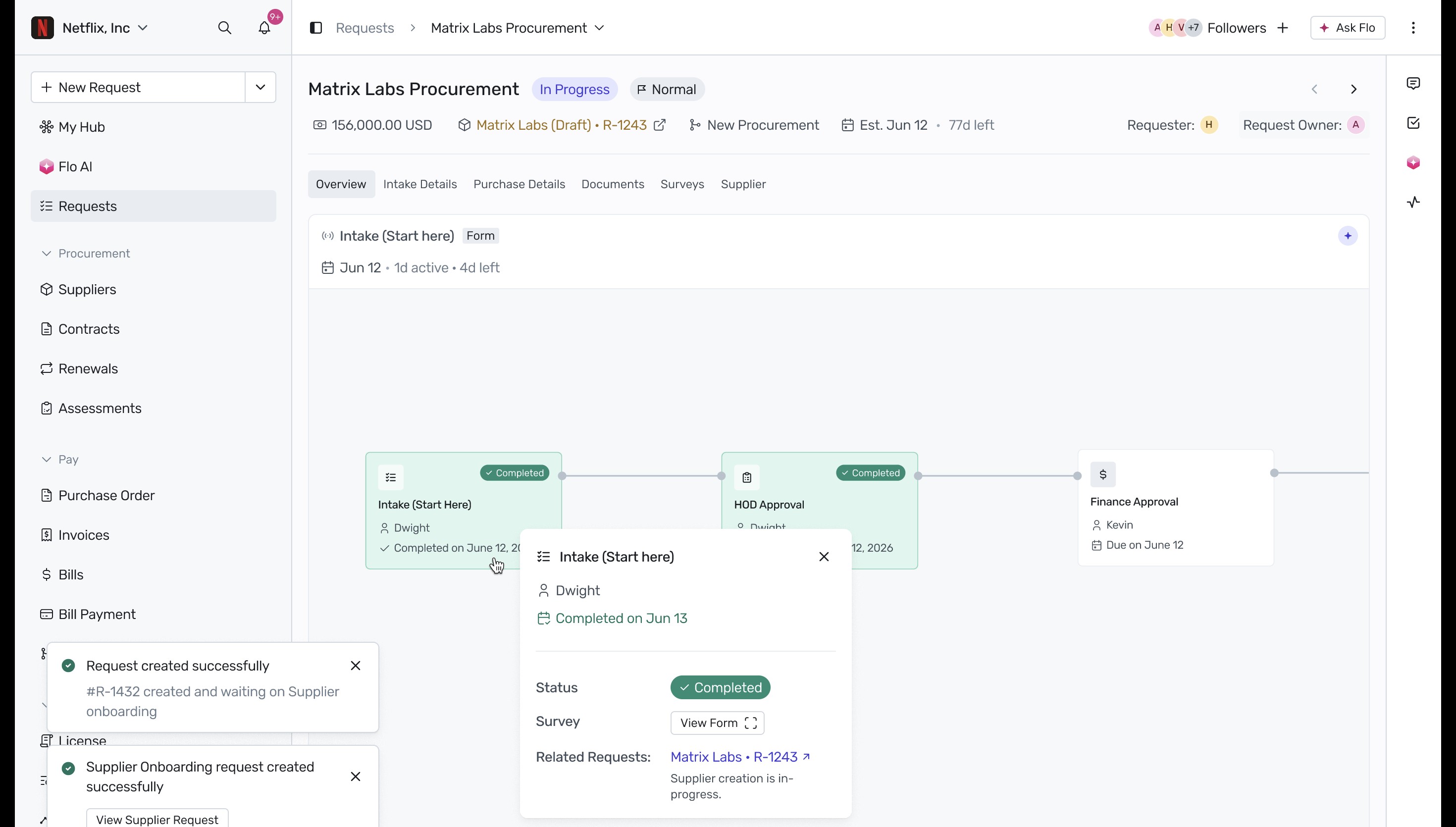Open the comments panel icon
The height and width of the screenshot is (827, 1456).
click(x=1413, y=84)
